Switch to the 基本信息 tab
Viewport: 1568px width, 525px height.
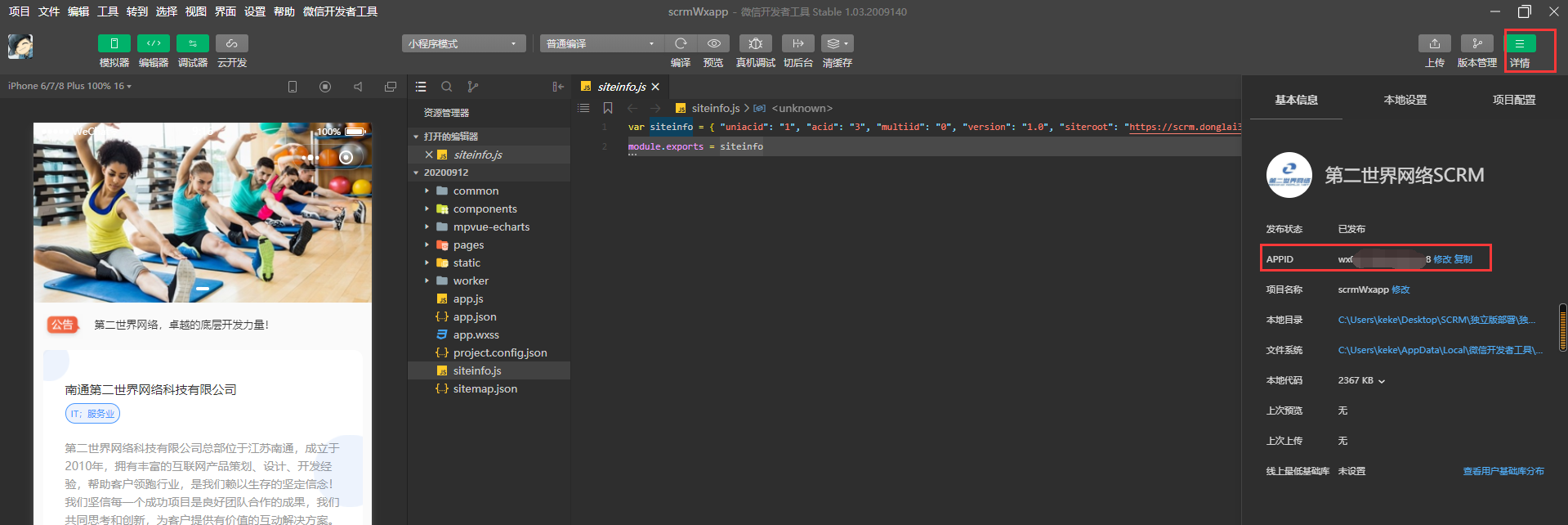pos(1296,100)
